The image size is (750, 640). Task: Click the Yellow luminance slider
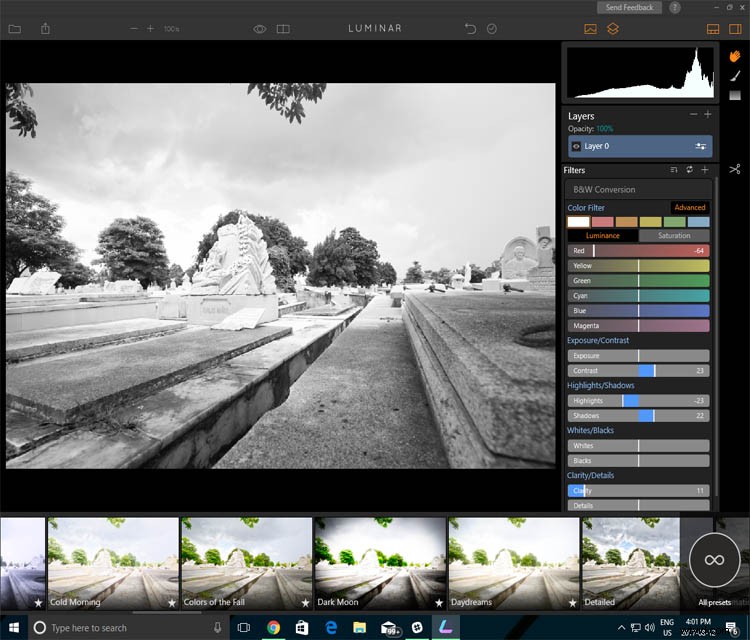(639, 266)
